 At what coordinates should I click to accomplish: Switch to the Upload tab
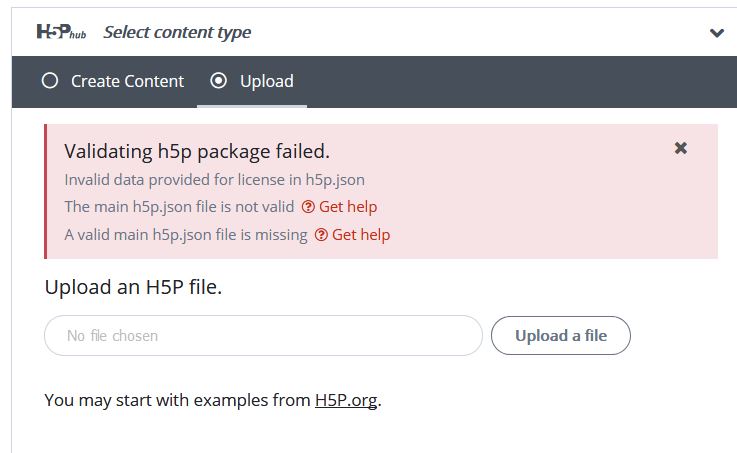[252, 81]
